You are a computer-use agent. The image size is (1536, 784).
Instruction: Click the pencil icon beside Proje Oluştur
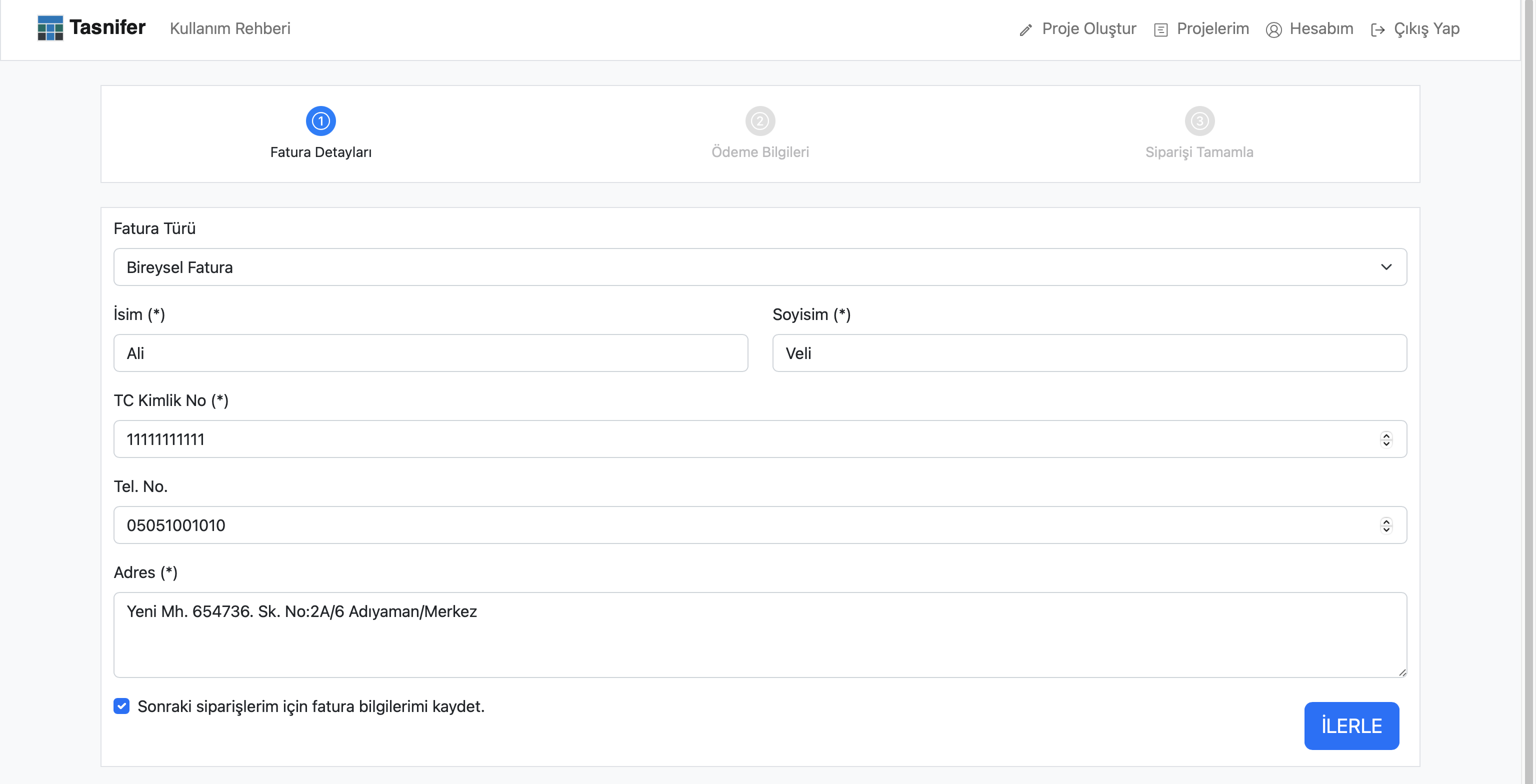pyautogui.click(x=1025, y=30)
